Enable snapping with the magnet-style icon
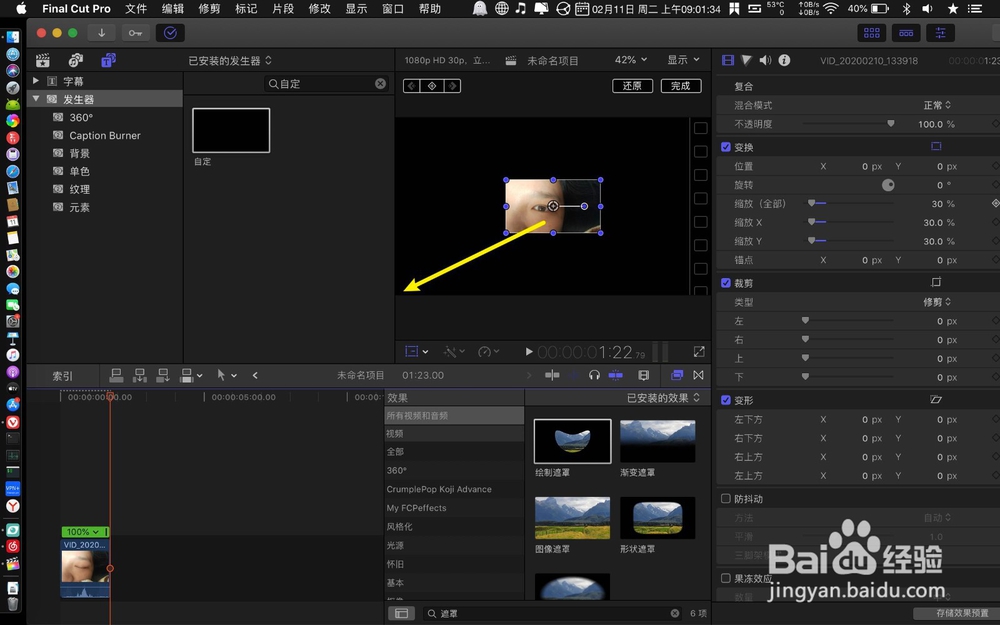 click(x=642, y=375)
